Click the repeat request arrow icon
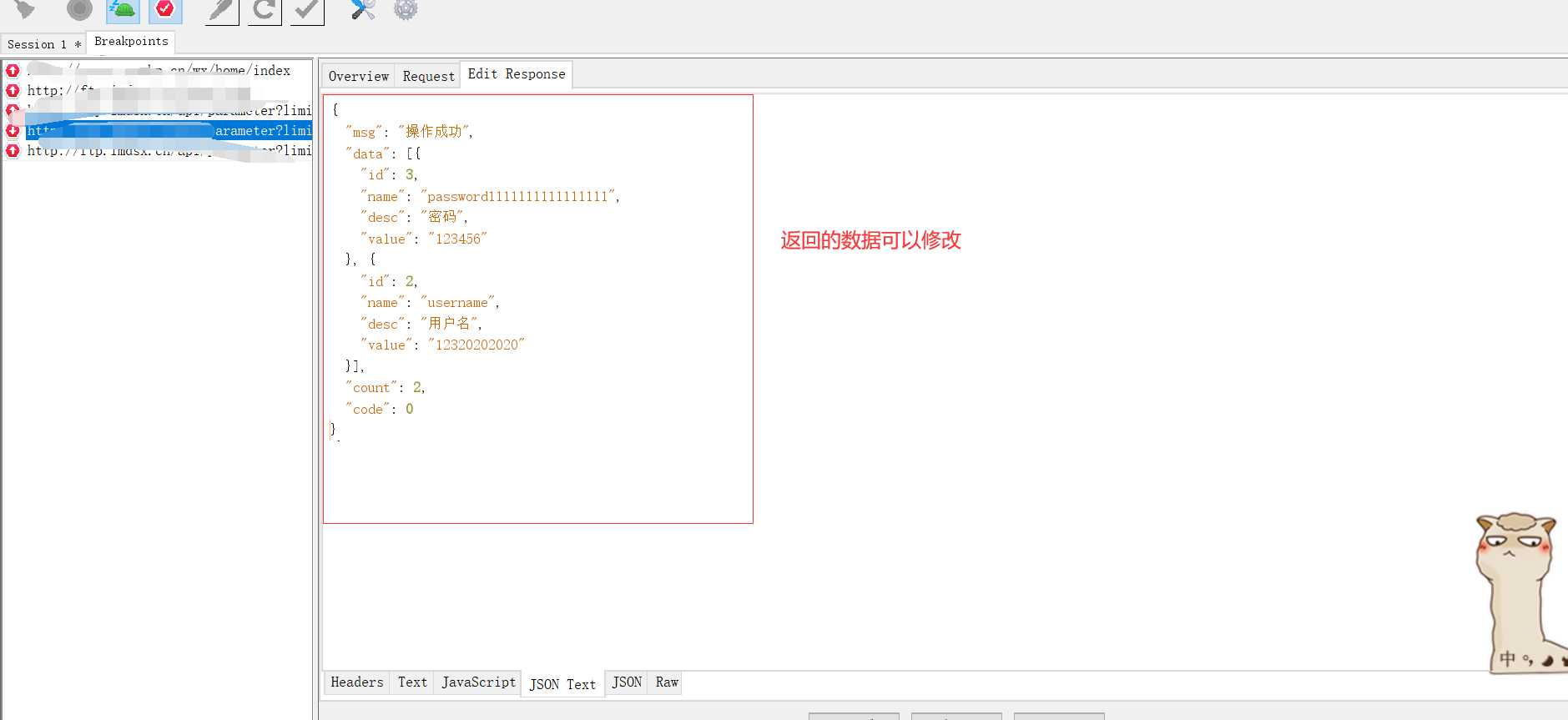1568x720 pixels. 265,10
